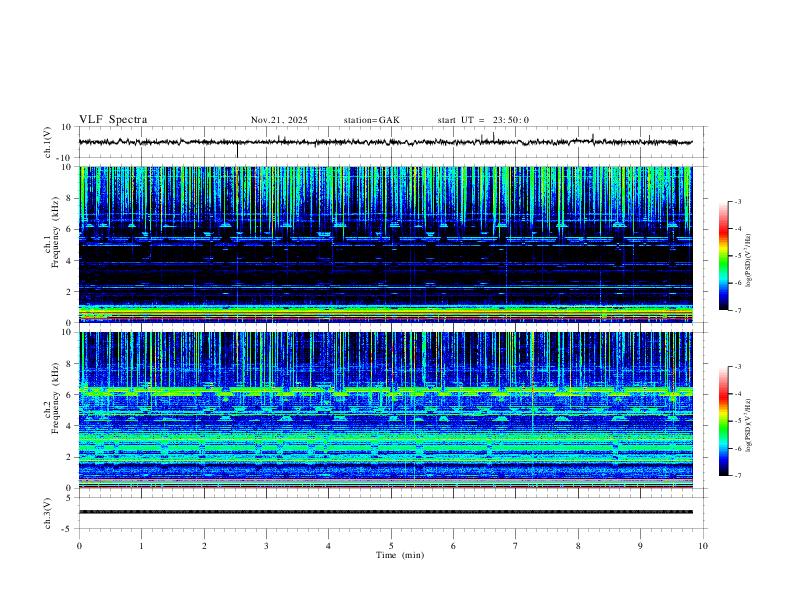Click time-axis tick label '1'
The width and height of the screenshot is (792, 612).
click(x=141, y=546)
